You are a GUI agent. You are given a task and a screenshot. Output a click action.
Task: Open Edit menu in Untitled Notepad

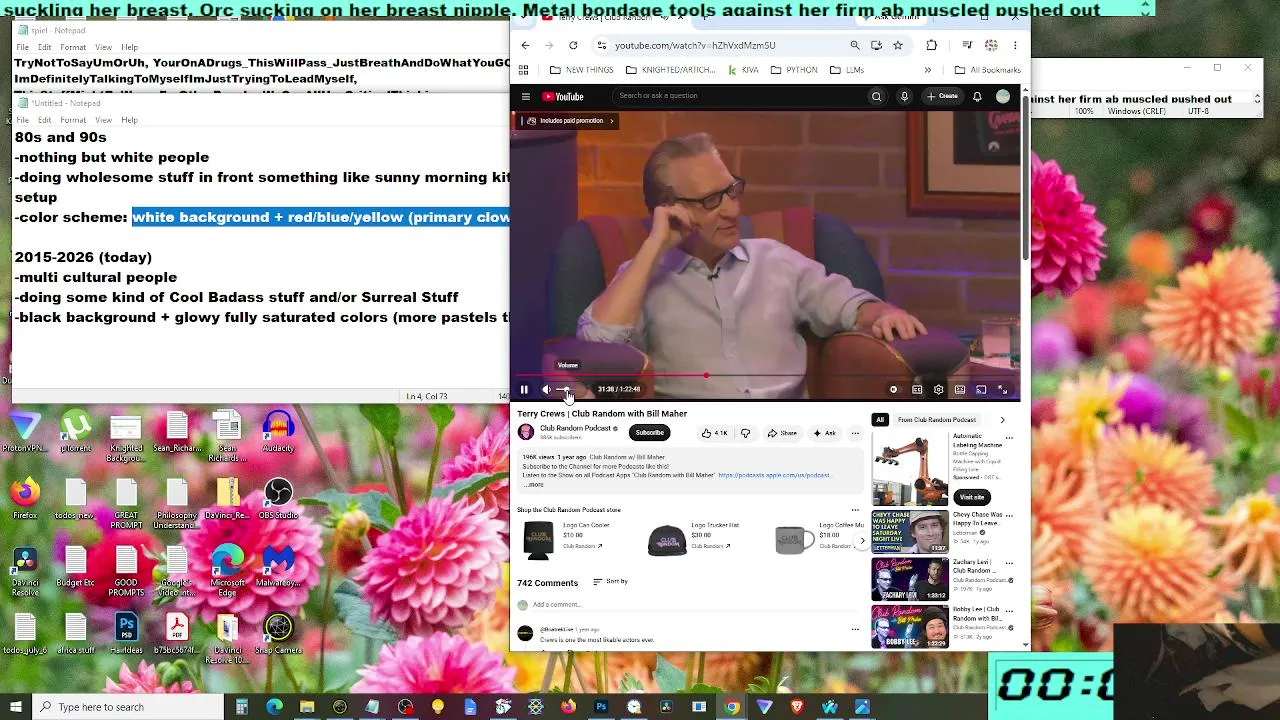45,120
